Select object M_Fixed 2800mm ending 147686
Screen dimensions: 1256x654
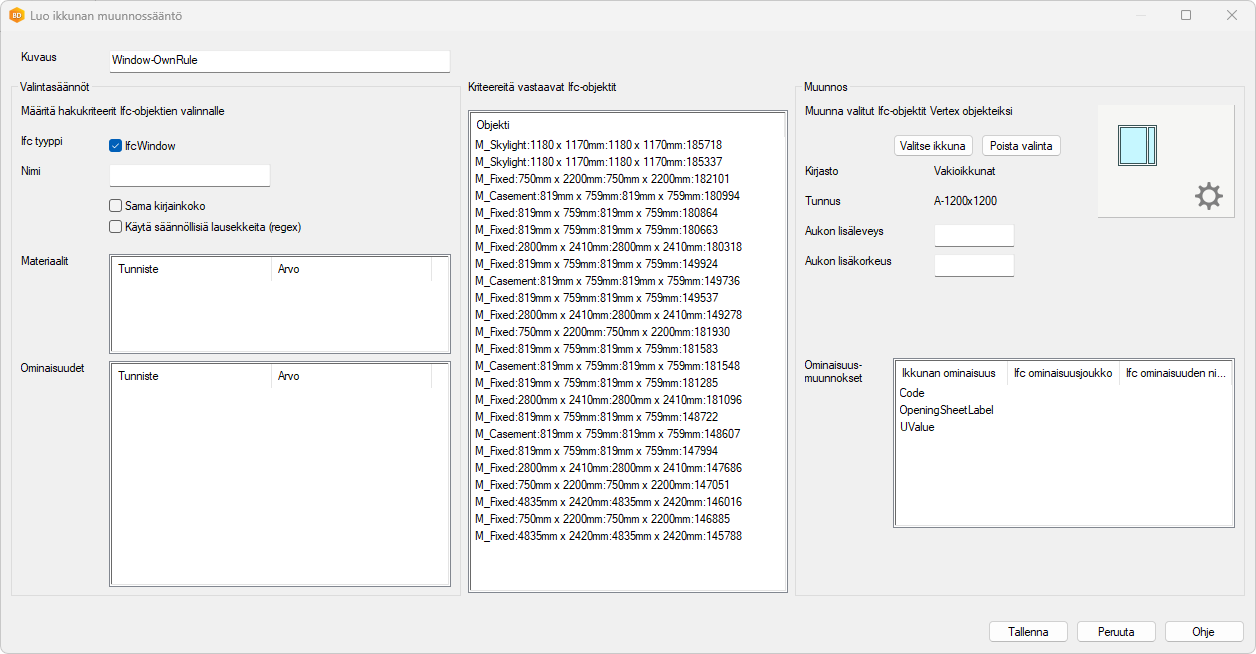tap(608, 468)
